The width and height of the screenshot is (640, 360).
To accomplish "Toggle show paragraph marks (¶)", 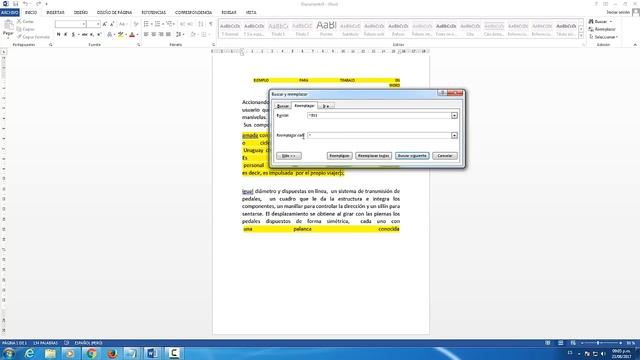I will (x=211, y=24).
